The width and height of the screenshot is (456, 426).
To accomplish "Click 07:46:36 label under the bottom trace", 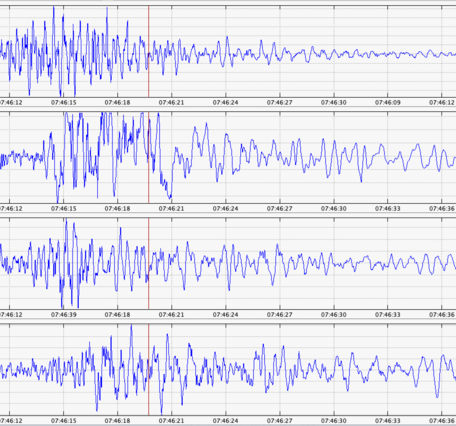I will tap(442, 421).
